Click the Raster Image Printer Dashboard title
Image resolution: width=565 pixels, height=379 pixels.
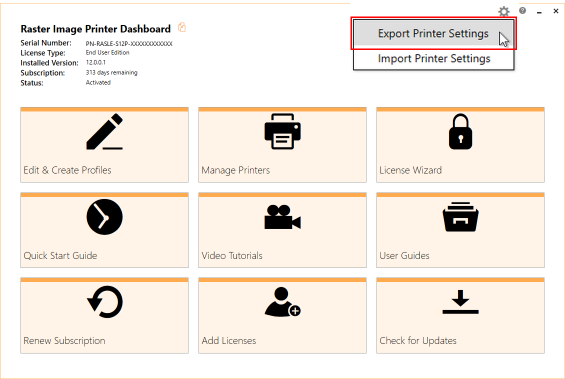pyautogui.click(x=95, y=29)
